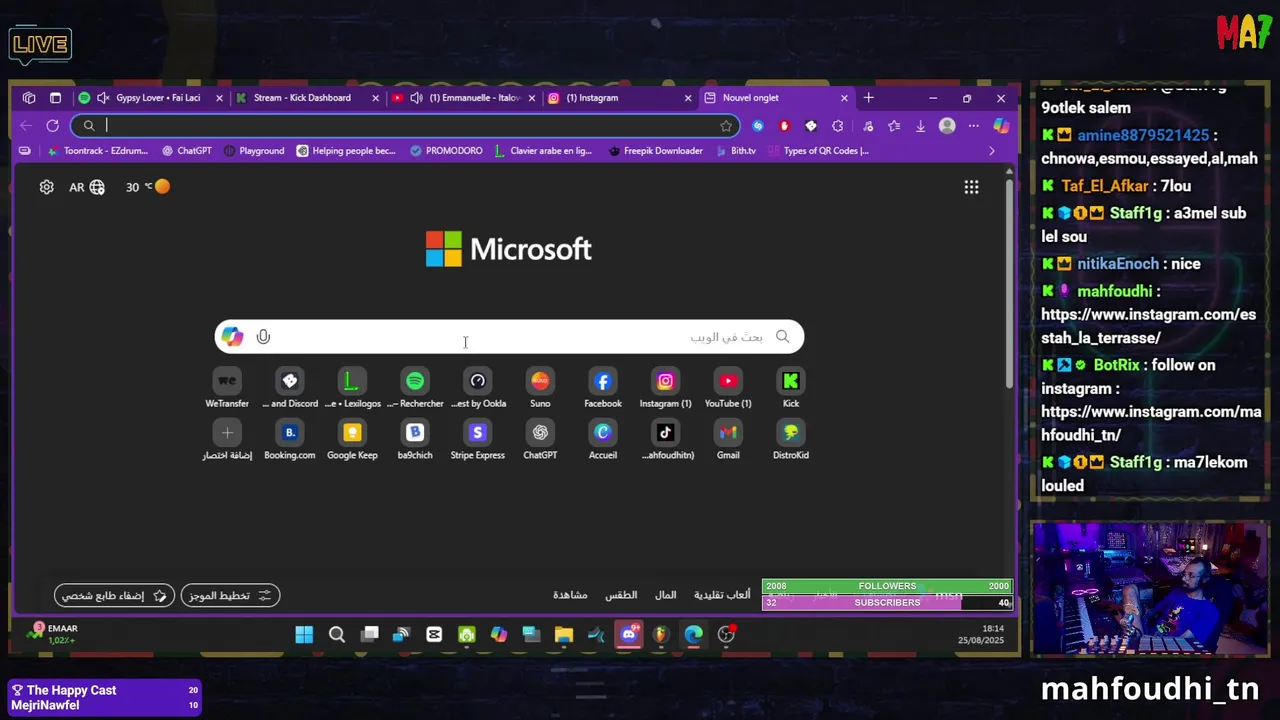1280x720 pixels.
Task: Close the Instagram tab
Action: coord(687,98)
